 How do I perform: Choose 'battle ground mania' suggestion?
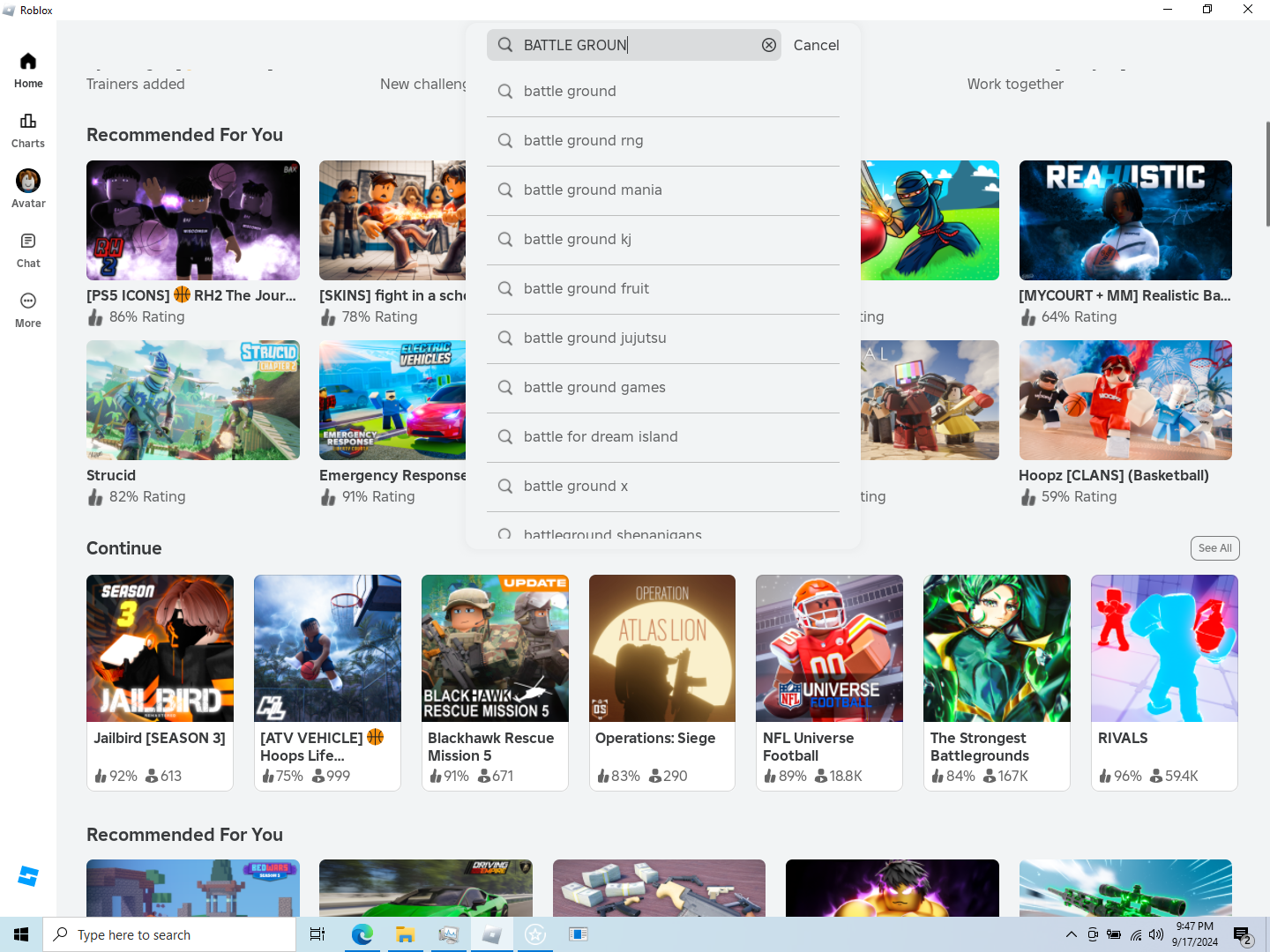point(663,190)
